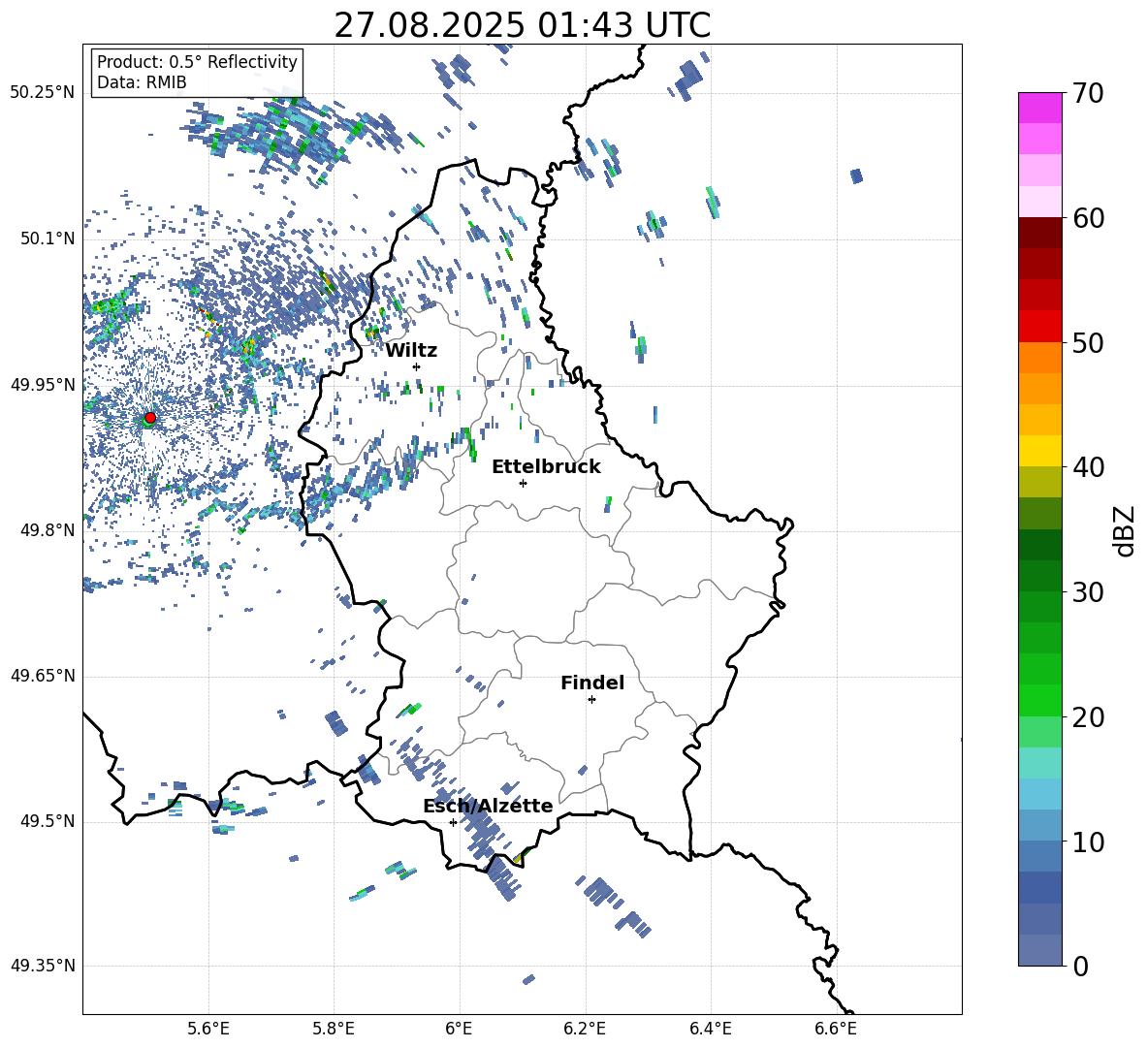Screen dimensions: 1148x1048
Task: Click the 5.8°E longitude label
Action: (334, 1029)
